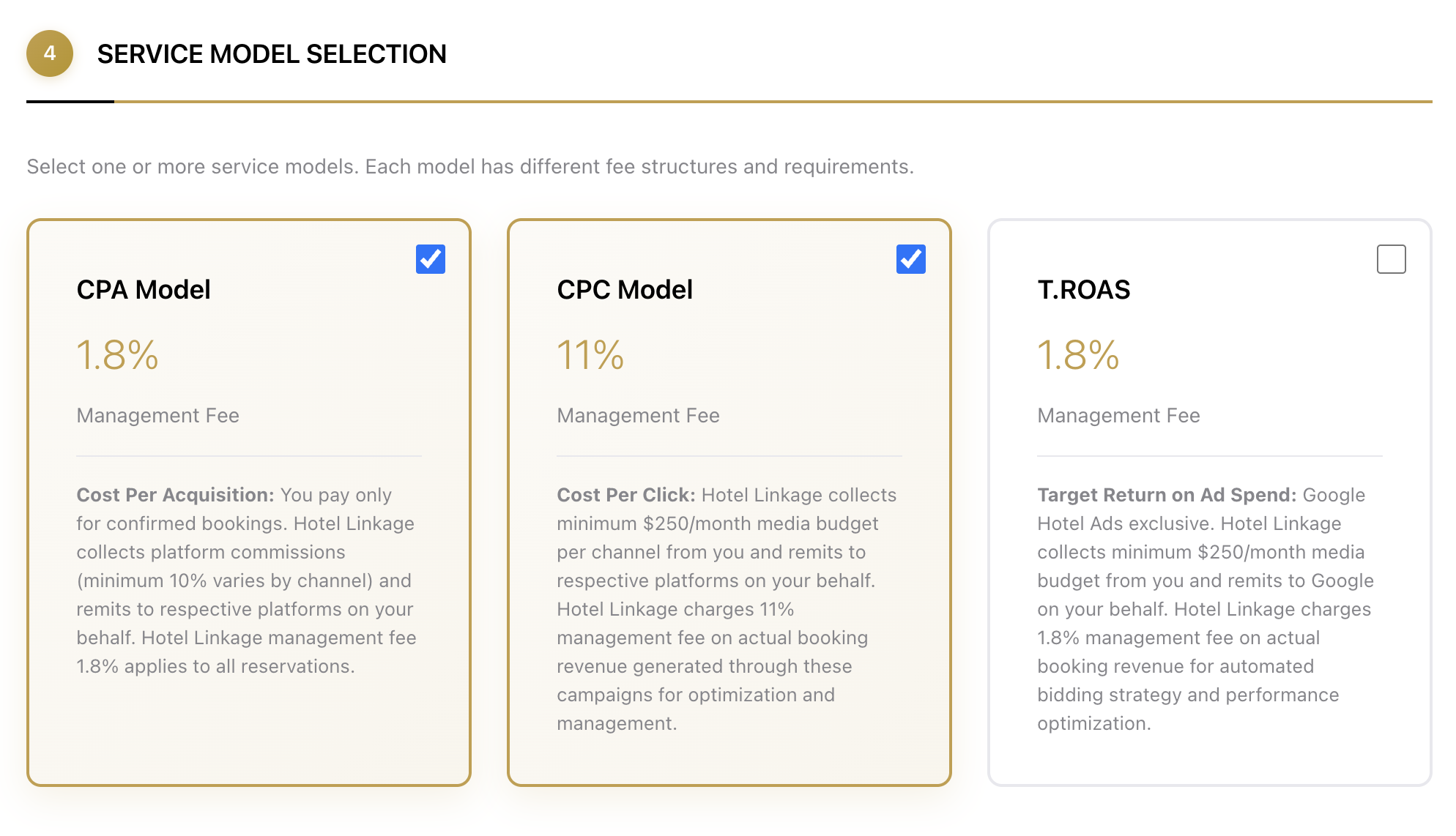Click the CPA Model card title
Image resolution: width=1456 pixels, height=836 pixels.
tap(144, 290)
